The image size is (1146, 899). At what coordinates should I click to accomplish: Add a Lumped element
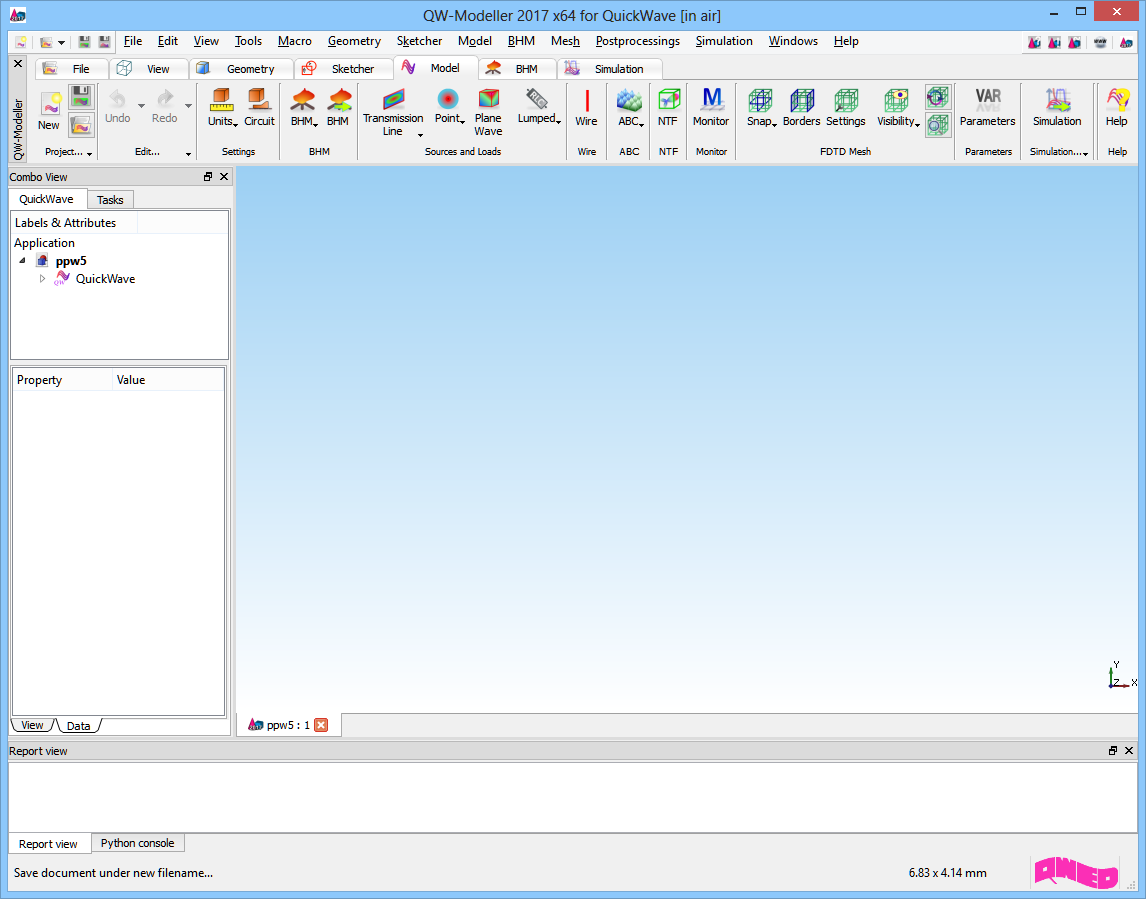(539, 107)
